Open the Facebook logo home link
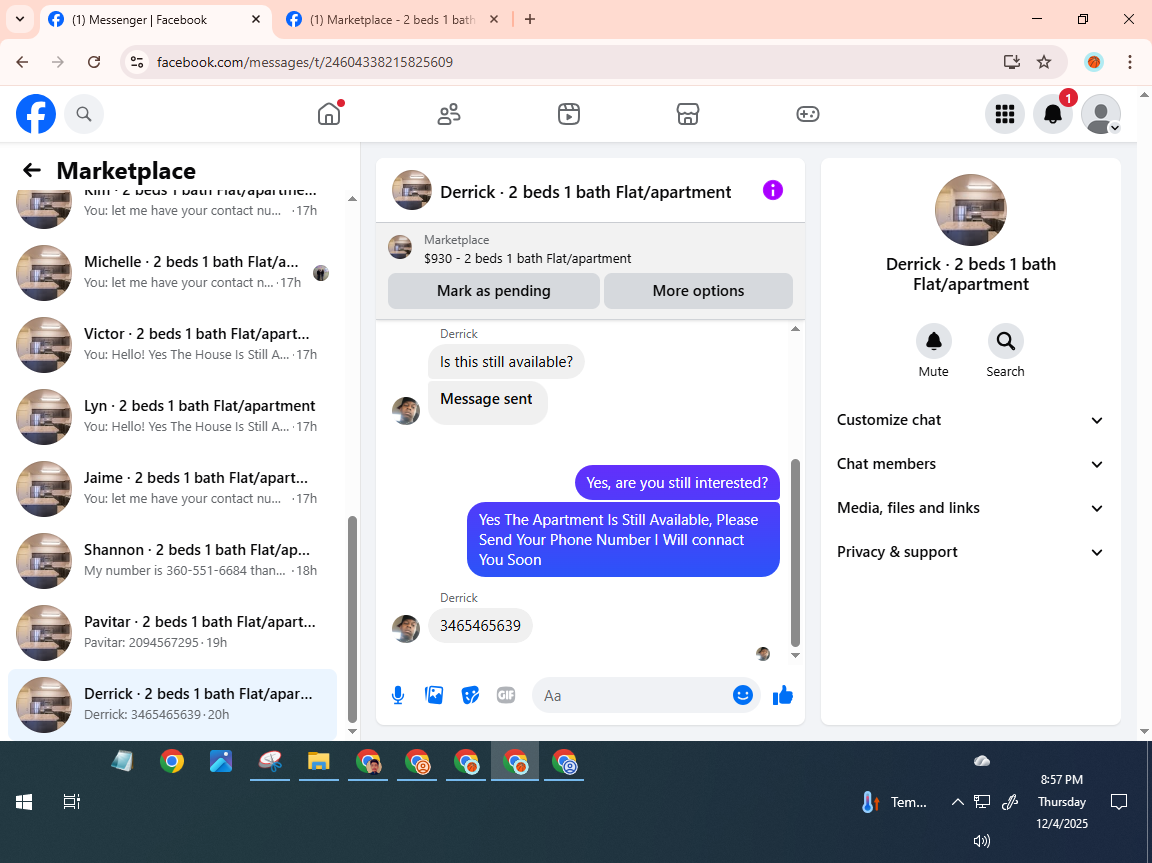The height and width of the screenshot is (863, 1152). click(x=36, y=114)
